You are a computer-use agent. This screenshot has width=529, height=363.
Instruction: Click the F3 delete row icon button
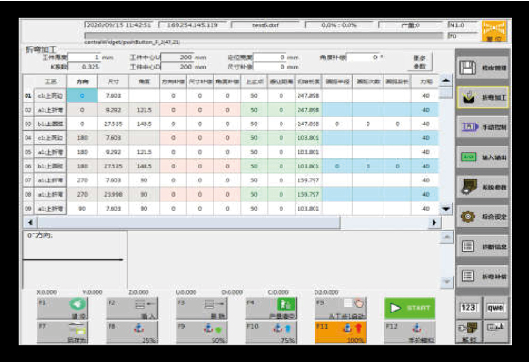[x=201, y=308]
